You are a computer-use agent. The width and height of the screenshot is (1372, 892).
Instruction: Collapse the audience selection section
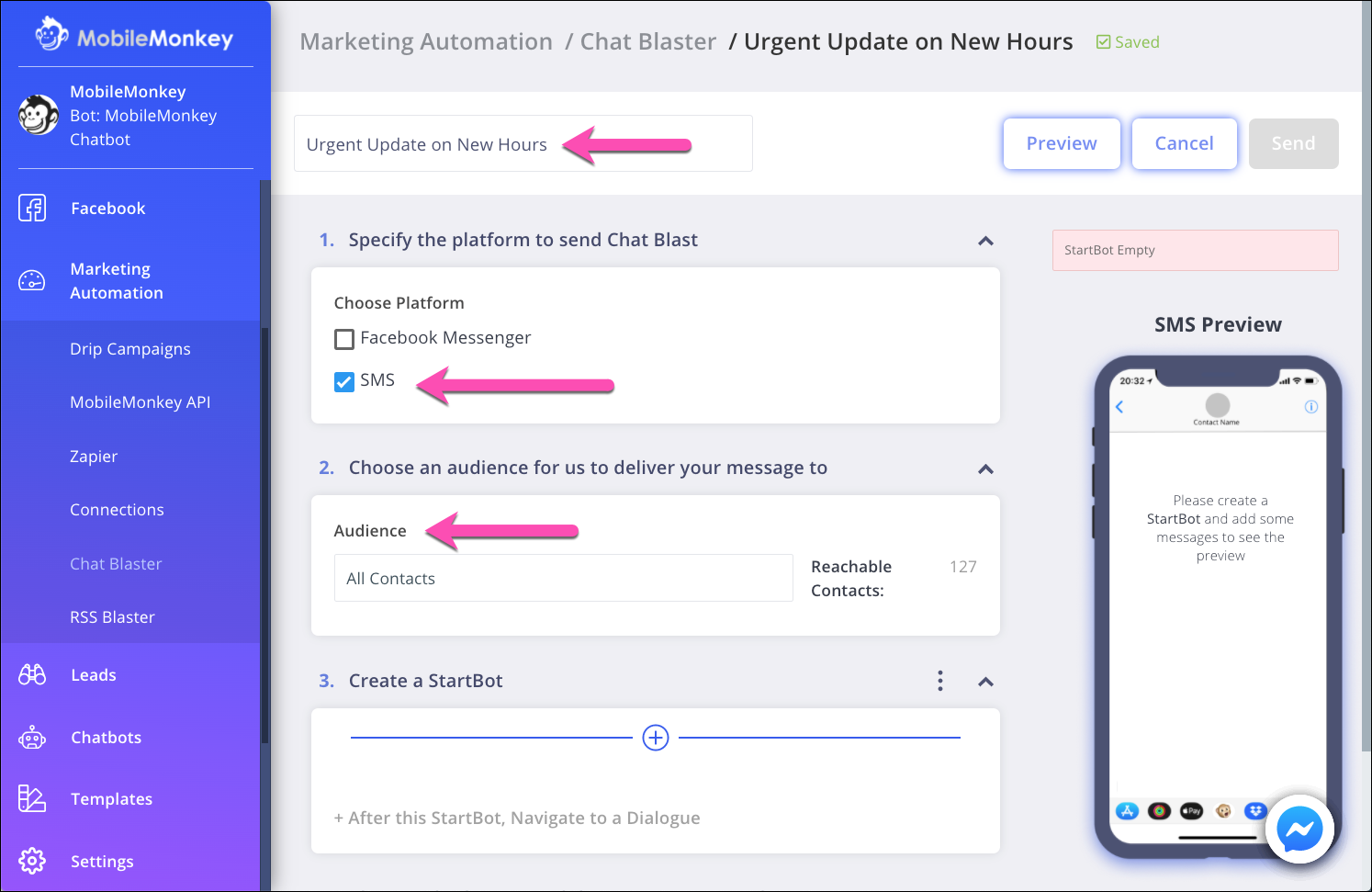tap(986, 469)
